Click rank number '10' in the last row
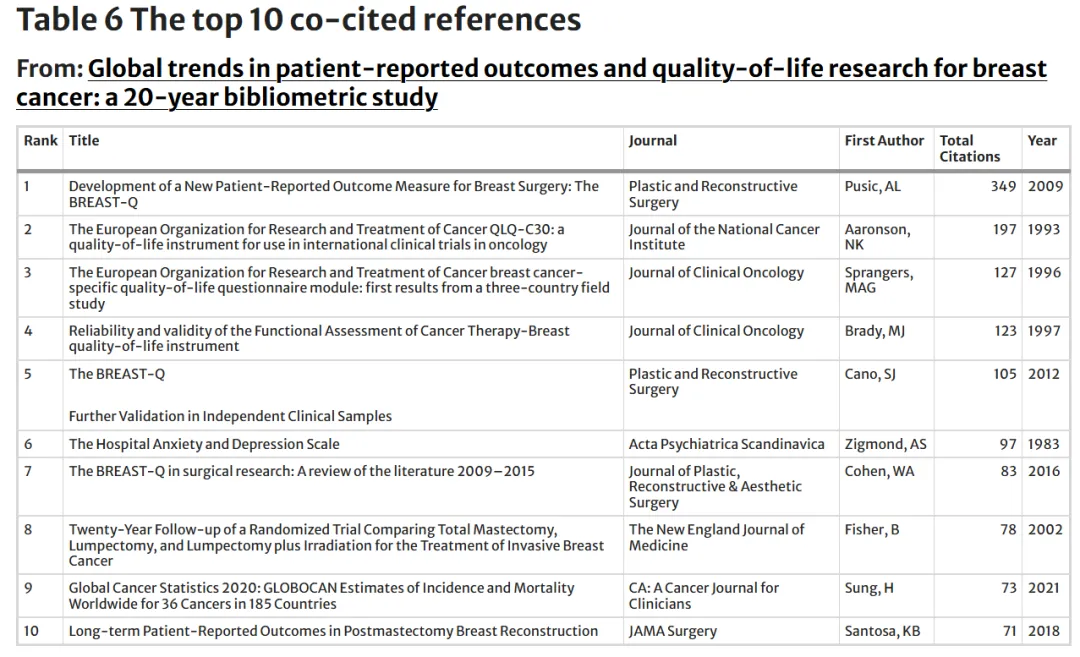The image size is (1080, 657). tap(31, 631)
